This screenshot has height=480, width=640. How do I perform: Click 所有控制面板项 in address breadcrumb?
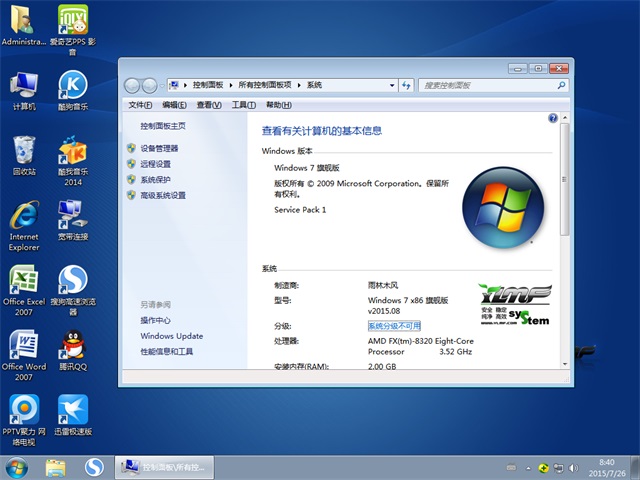pos(264,85)
